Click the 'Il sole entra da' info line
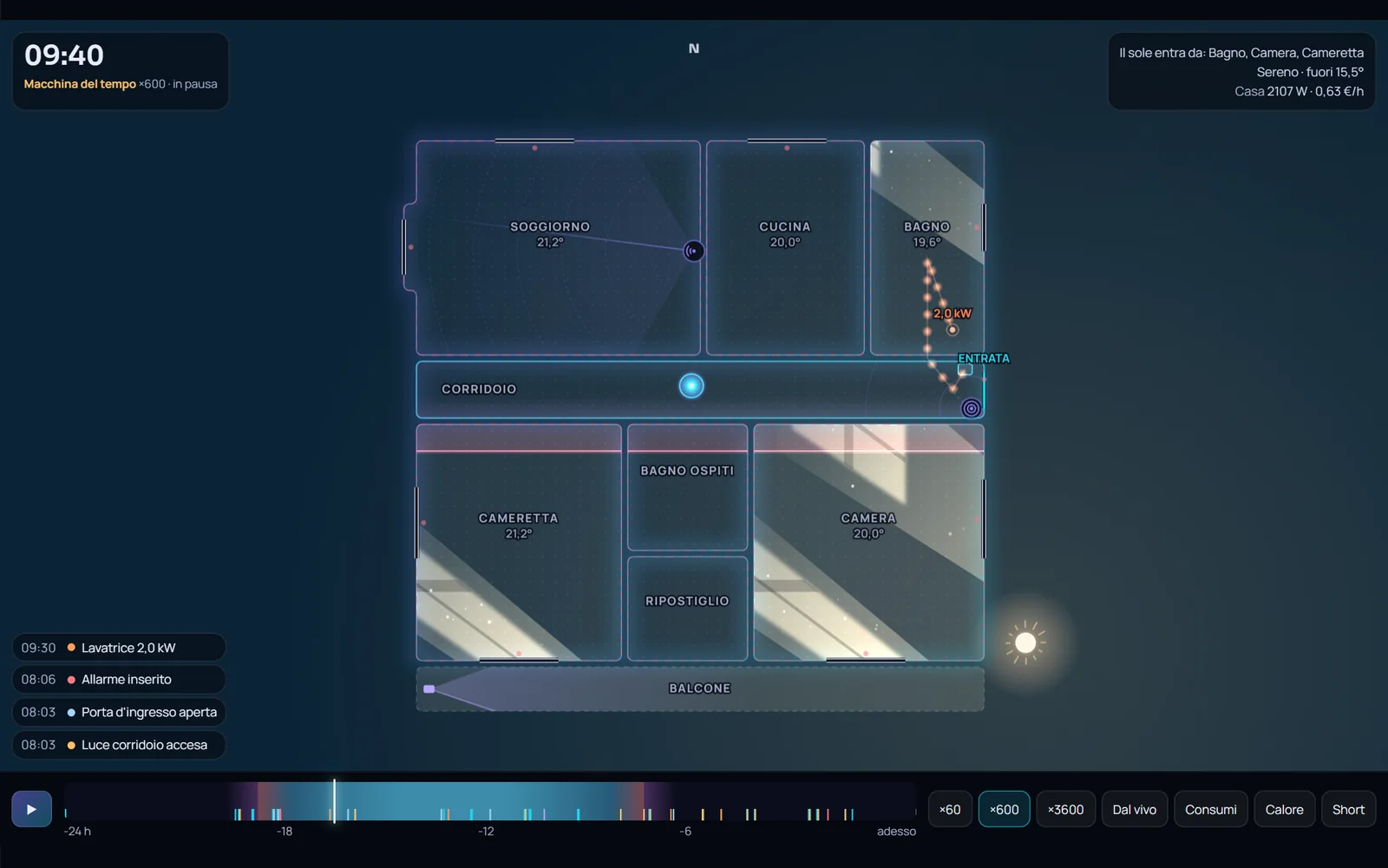The width and height of the screenshot is (1388, 868). pyautogui.click(x=1241, y=53)
